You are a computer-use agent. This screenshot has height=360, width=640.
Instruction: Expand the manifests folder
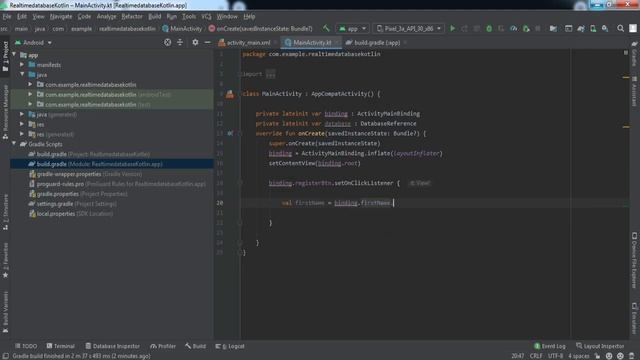(x=22, y=64)
